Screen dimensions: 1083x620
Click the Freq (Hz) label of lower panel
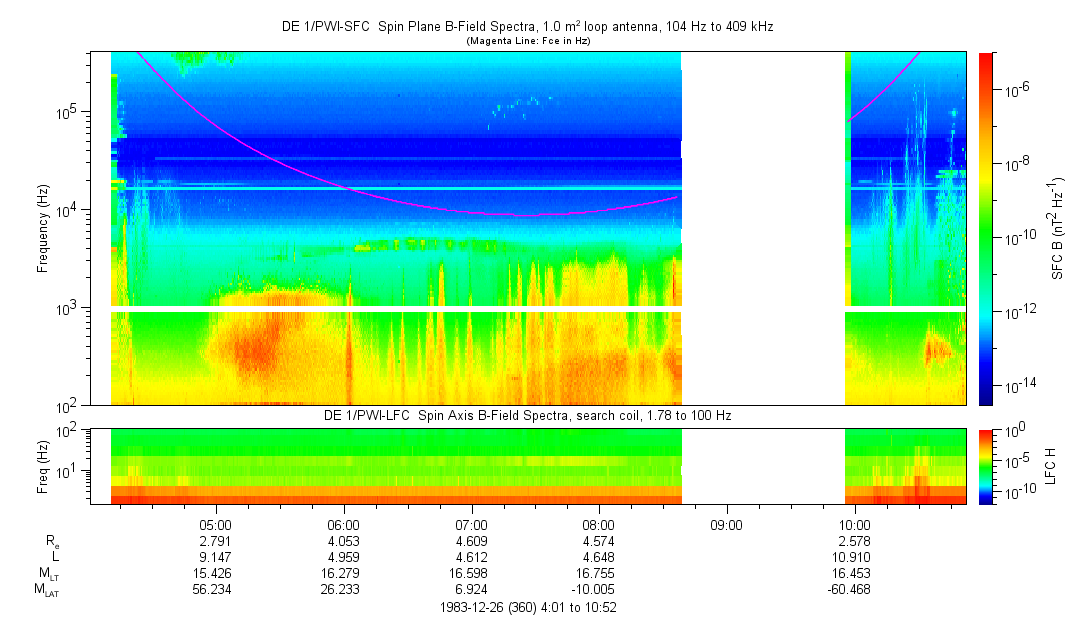tap(43, 466)
